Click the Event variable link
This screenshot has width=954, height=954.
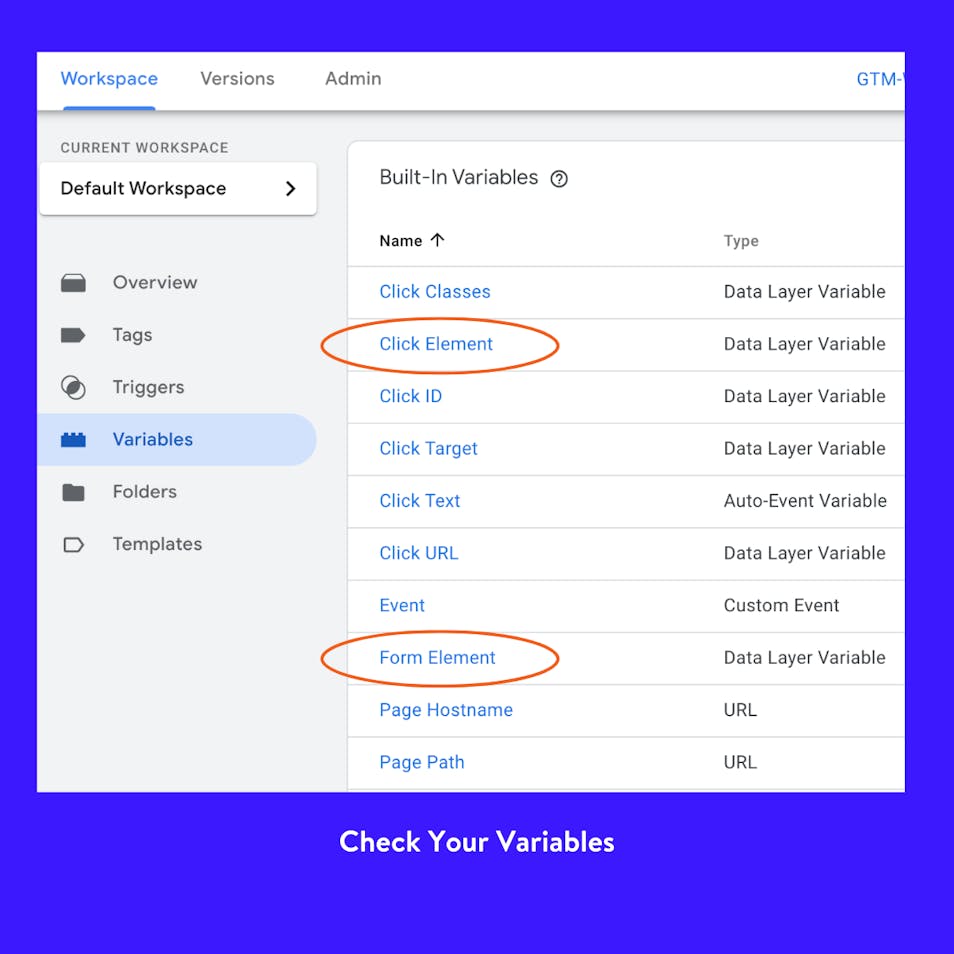pos(402,606)
